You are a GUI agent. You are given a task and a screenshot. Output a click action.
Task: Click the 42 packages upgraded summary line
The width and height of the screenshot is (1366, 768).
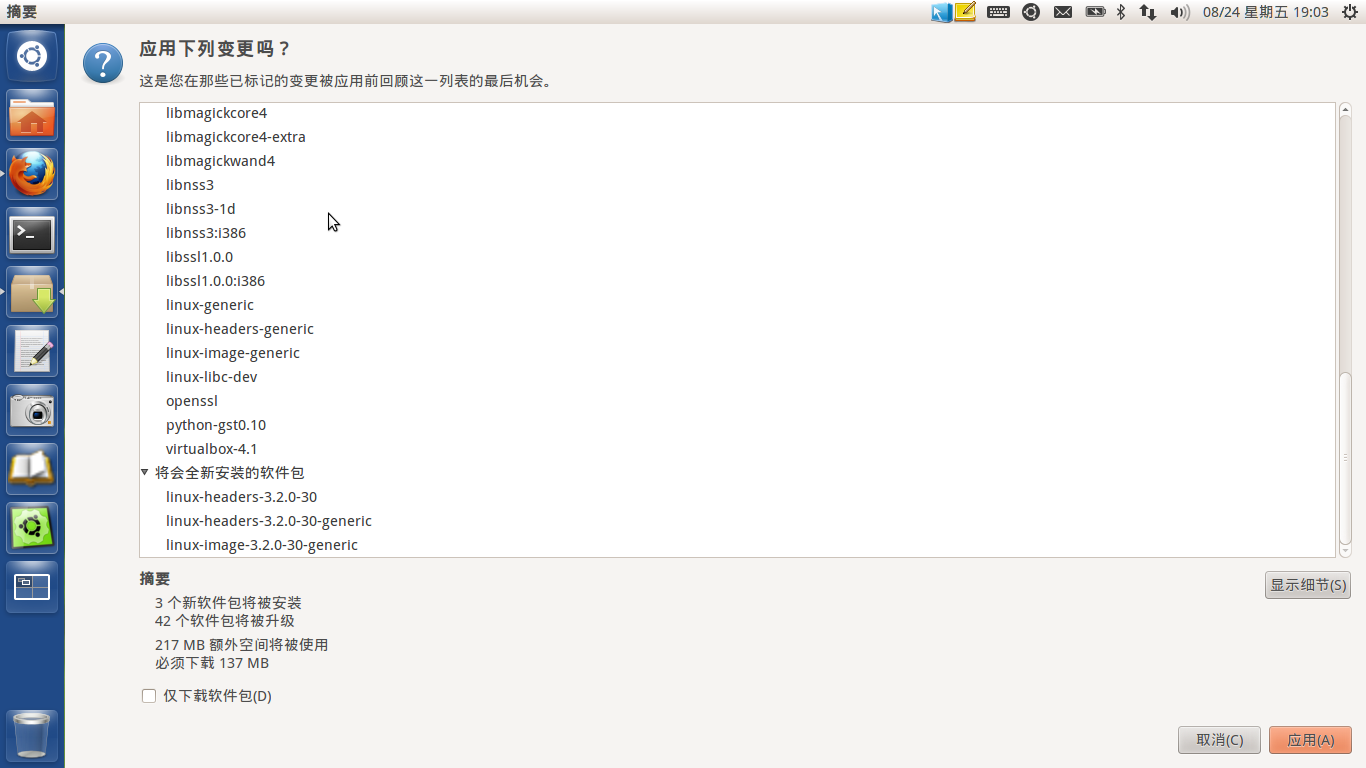(225, 621)
